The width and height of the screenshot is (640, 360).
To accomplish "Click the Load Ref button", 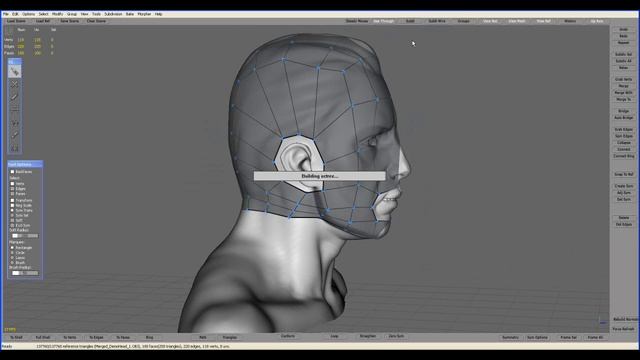I will click(x=43, y=21).
